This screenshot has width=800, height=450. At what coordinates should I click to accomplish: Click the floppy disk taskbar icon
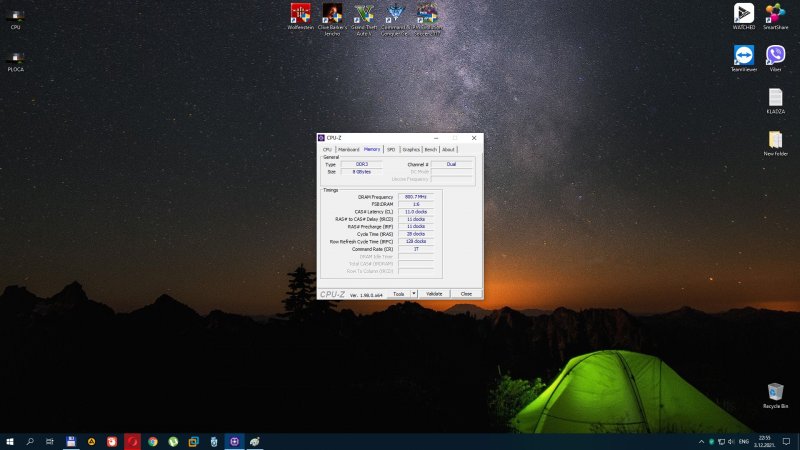pos(71,441)
